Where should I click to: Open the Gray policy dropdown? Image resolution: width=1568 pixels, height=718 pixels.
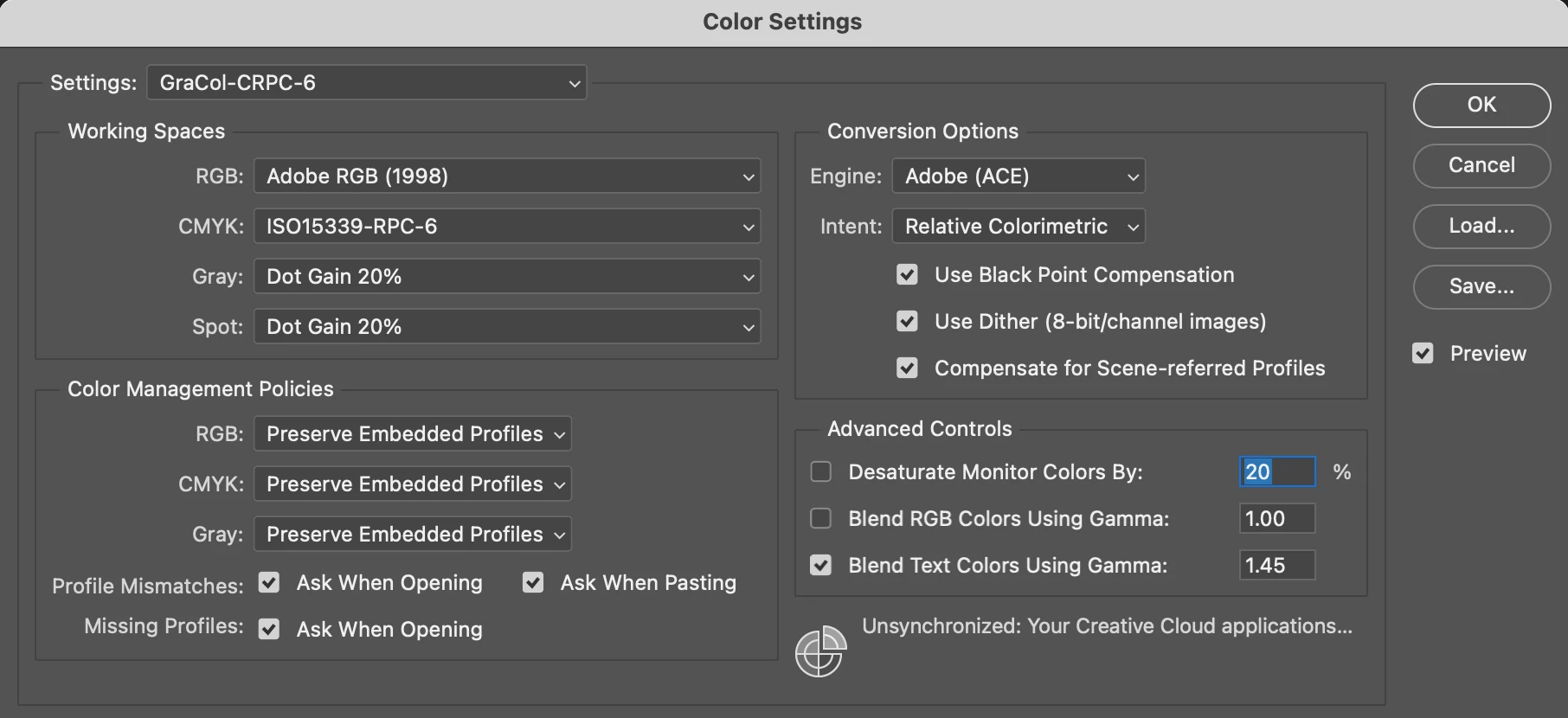(412, 535)
